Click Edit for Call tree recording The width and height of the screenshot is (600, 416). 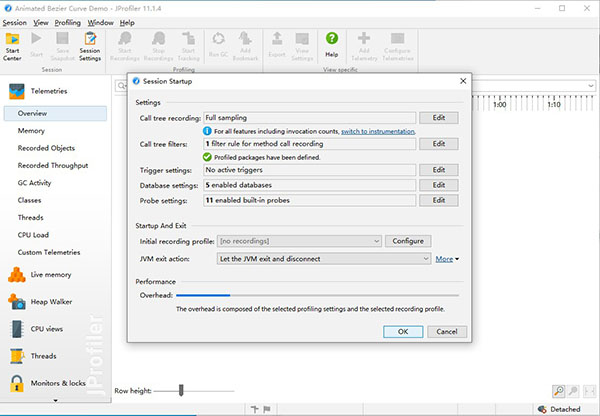[438, 118]
